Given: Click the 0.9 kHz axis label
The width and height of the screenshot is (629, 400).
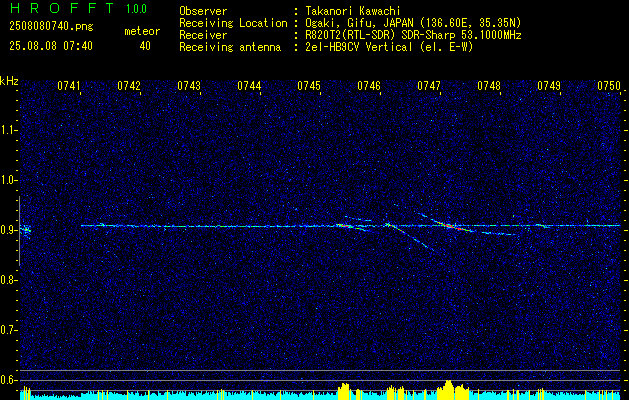Looking at the screenshot, I should (8, 230).
